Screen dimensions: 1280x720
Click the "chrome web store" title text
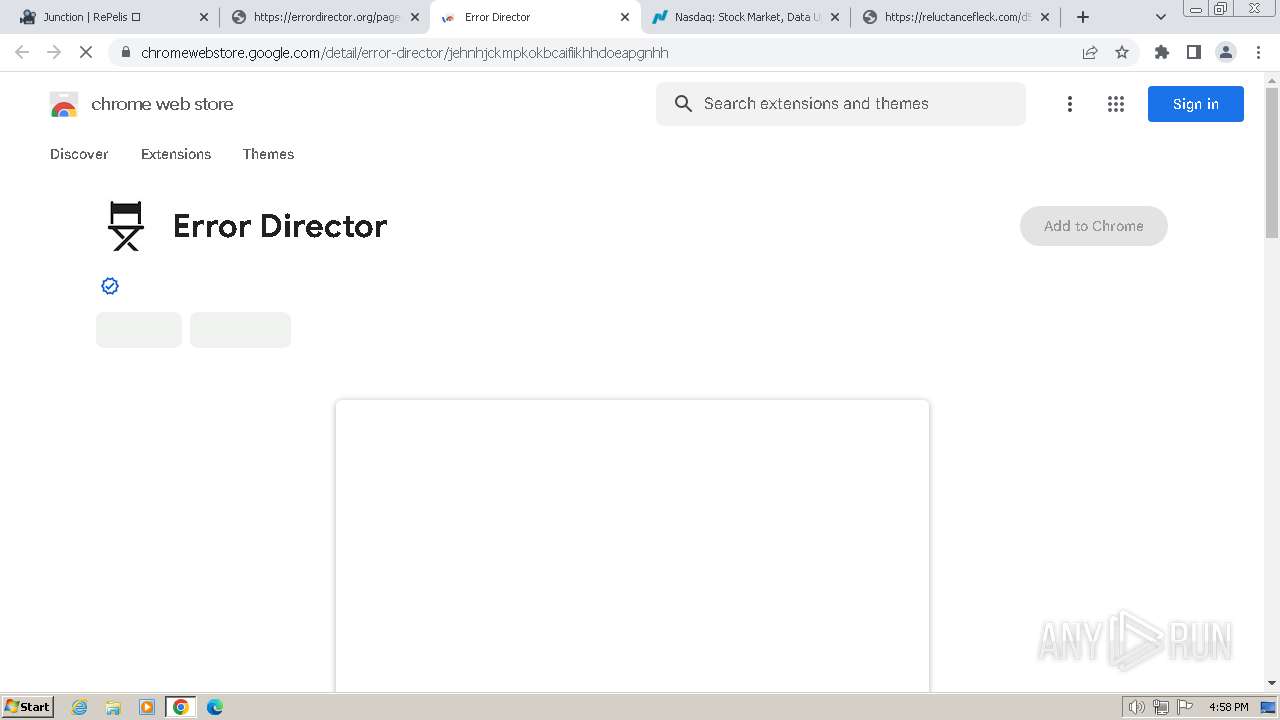pyautogui.click(x=162, y=104)
